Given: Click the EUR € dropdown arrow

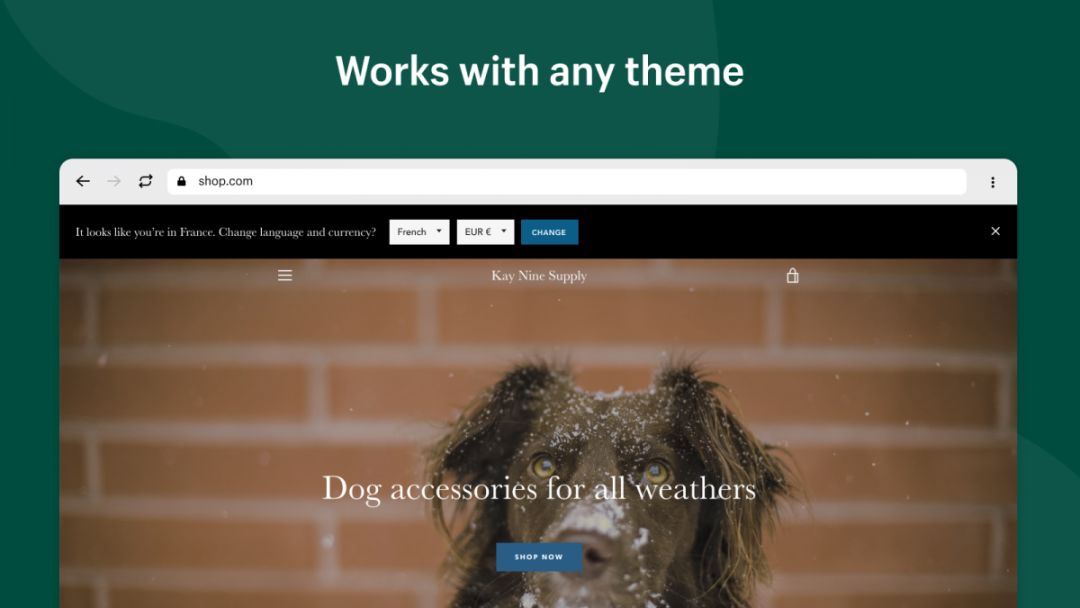Looking at the screenshot, I should point(503,231).
